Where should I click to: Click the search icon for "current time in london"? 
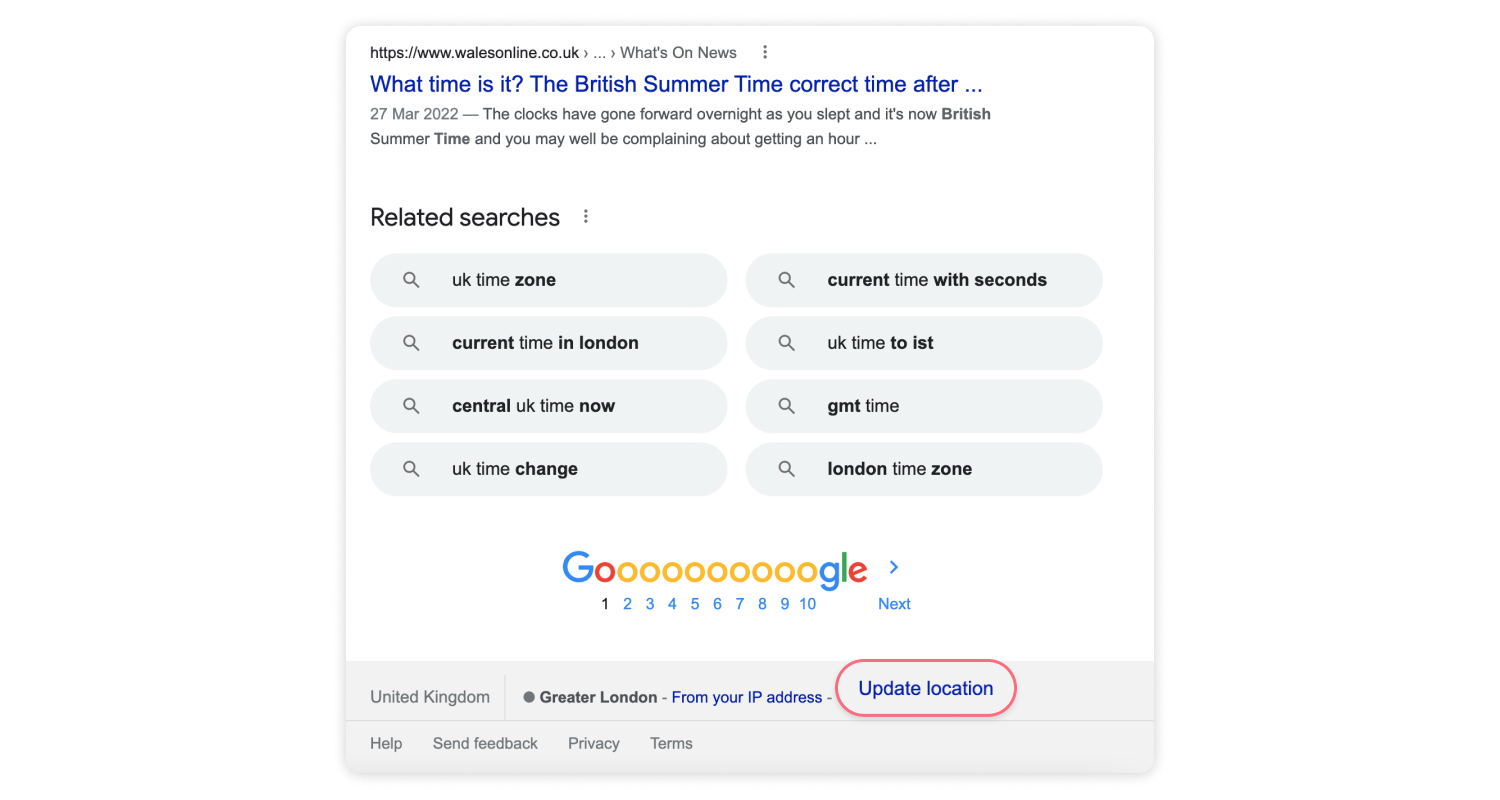(x=411, y=343)
